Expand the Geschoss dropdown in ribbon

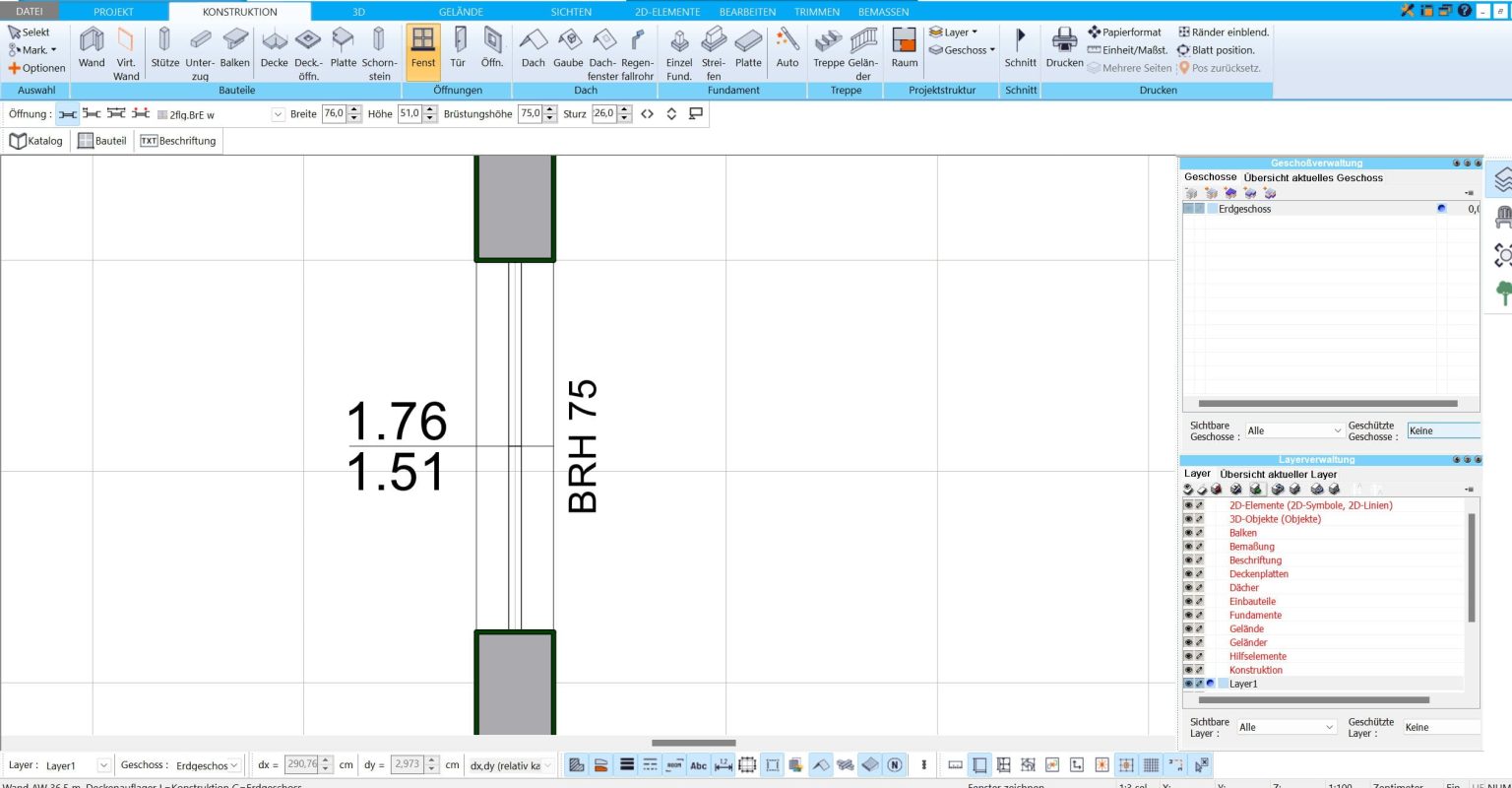tap(963, 50)
